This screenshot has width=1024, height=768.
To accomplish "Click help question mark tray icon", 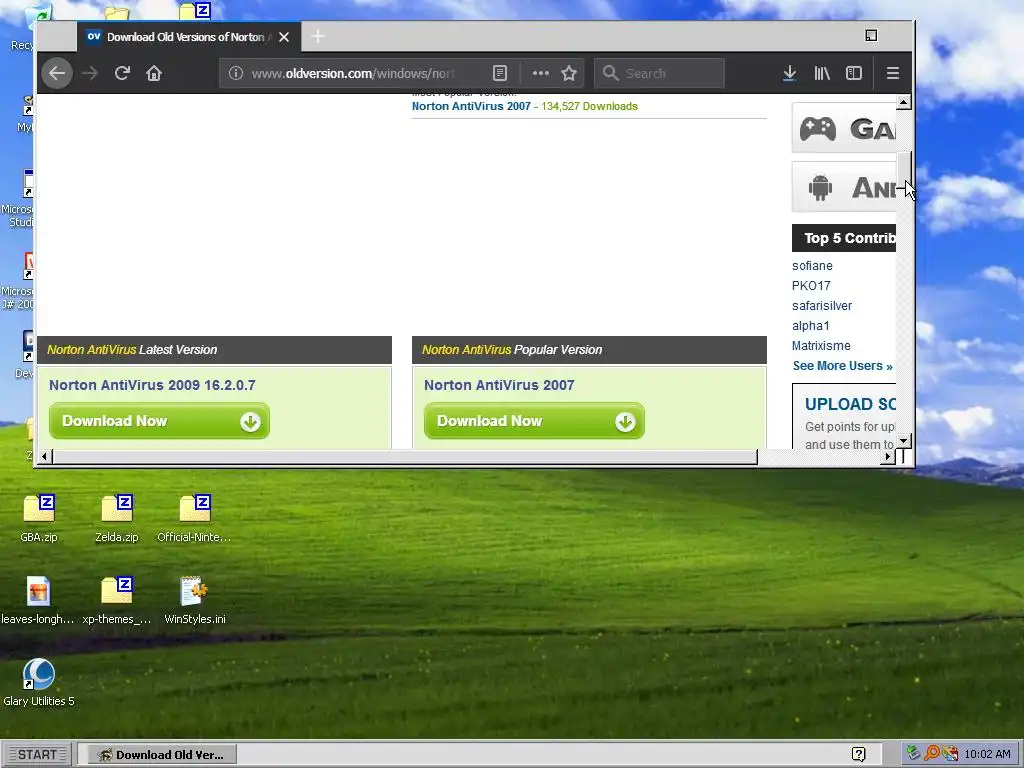I will [x=859, y=754].
